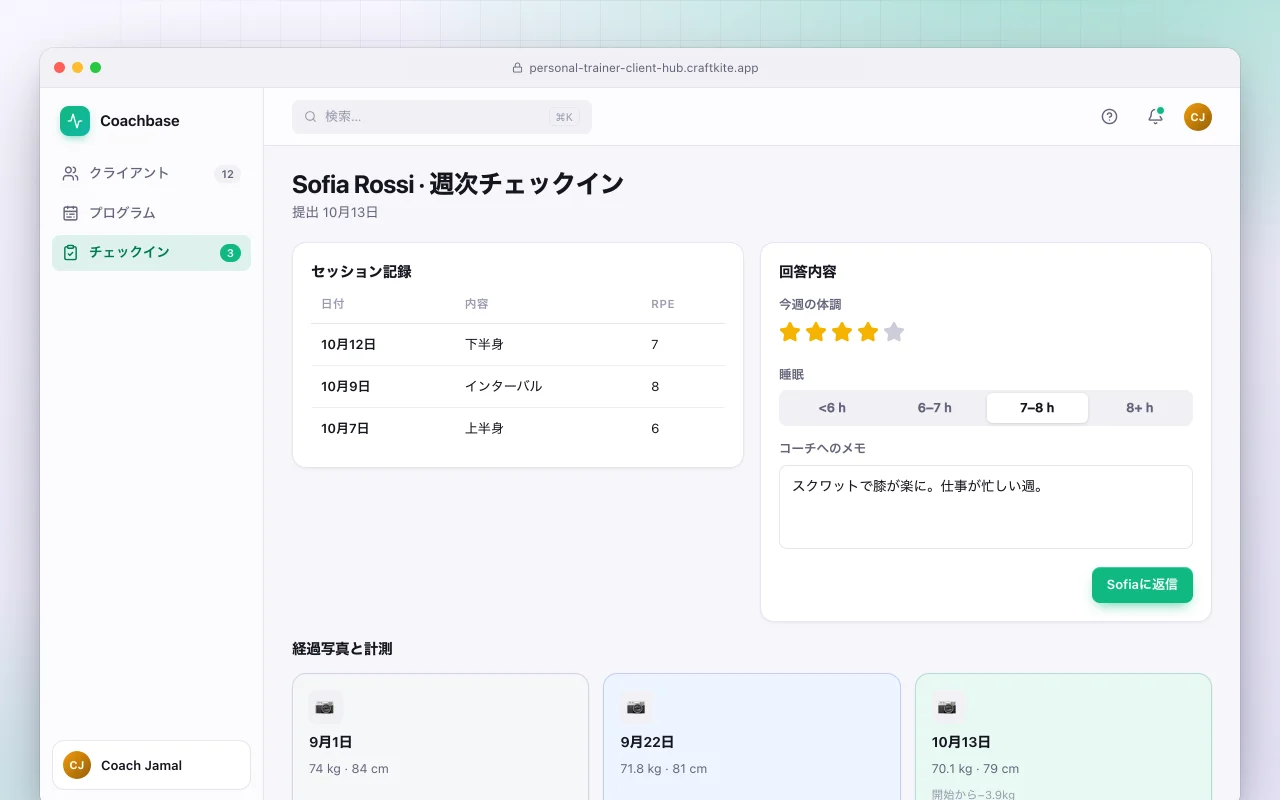Select the 8+ h sleep option
This screenshot has width=1280, height=800.
coord(1140,408)
